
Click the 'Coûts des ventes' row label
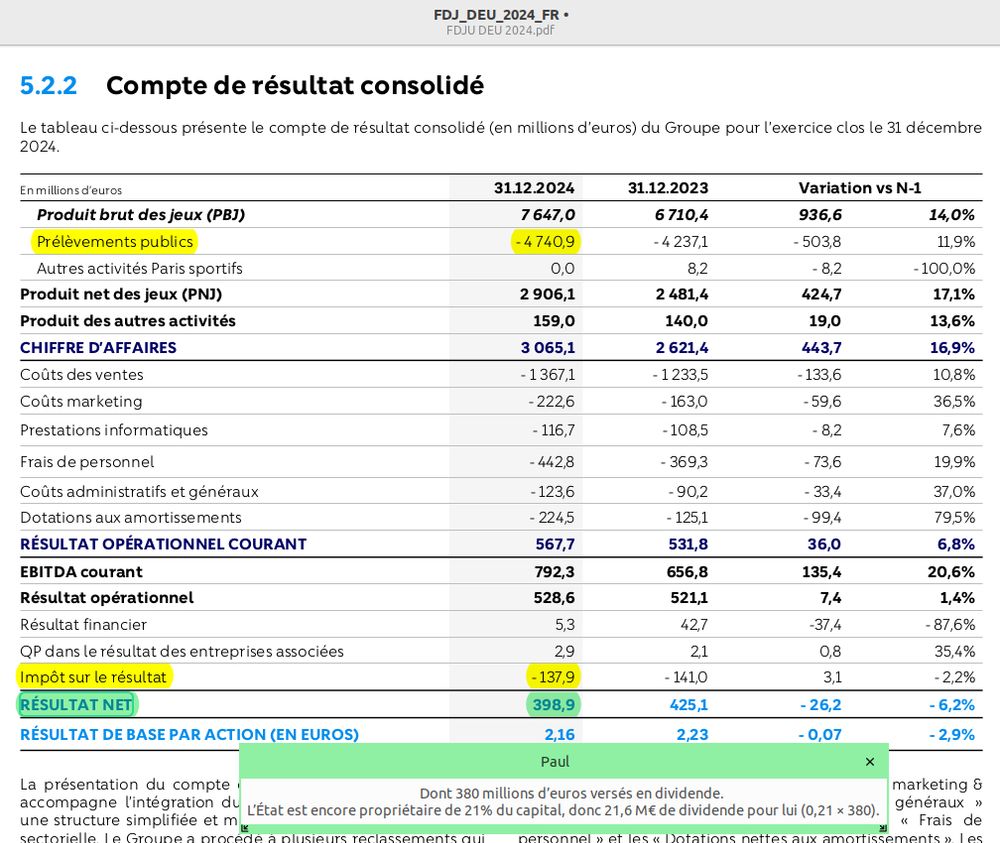82,374
